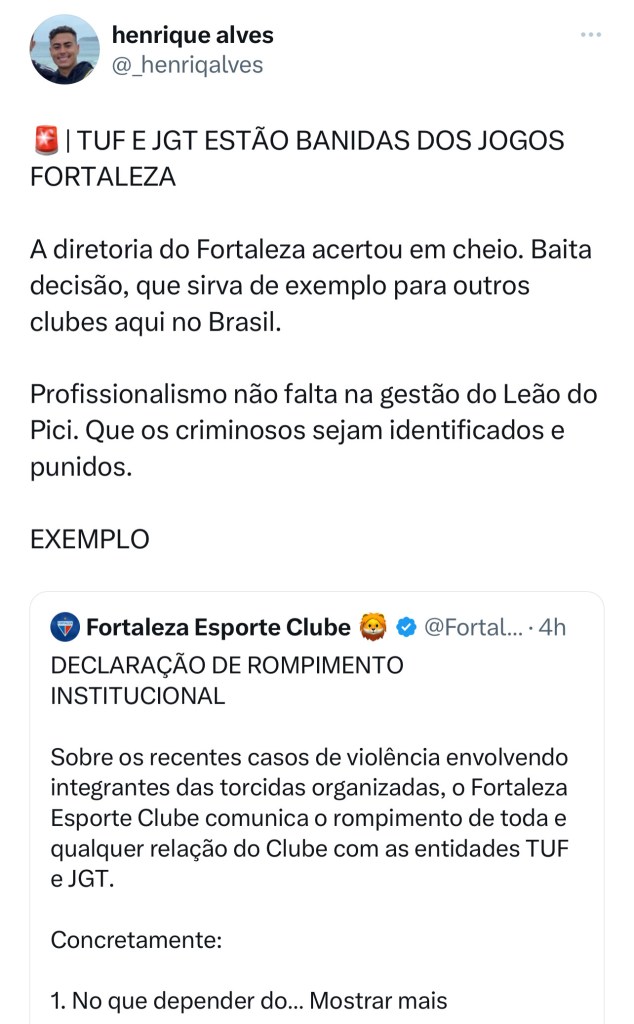Open quoted tweet via "Sobre os recentes casos" paragraph

coord(310,816)
